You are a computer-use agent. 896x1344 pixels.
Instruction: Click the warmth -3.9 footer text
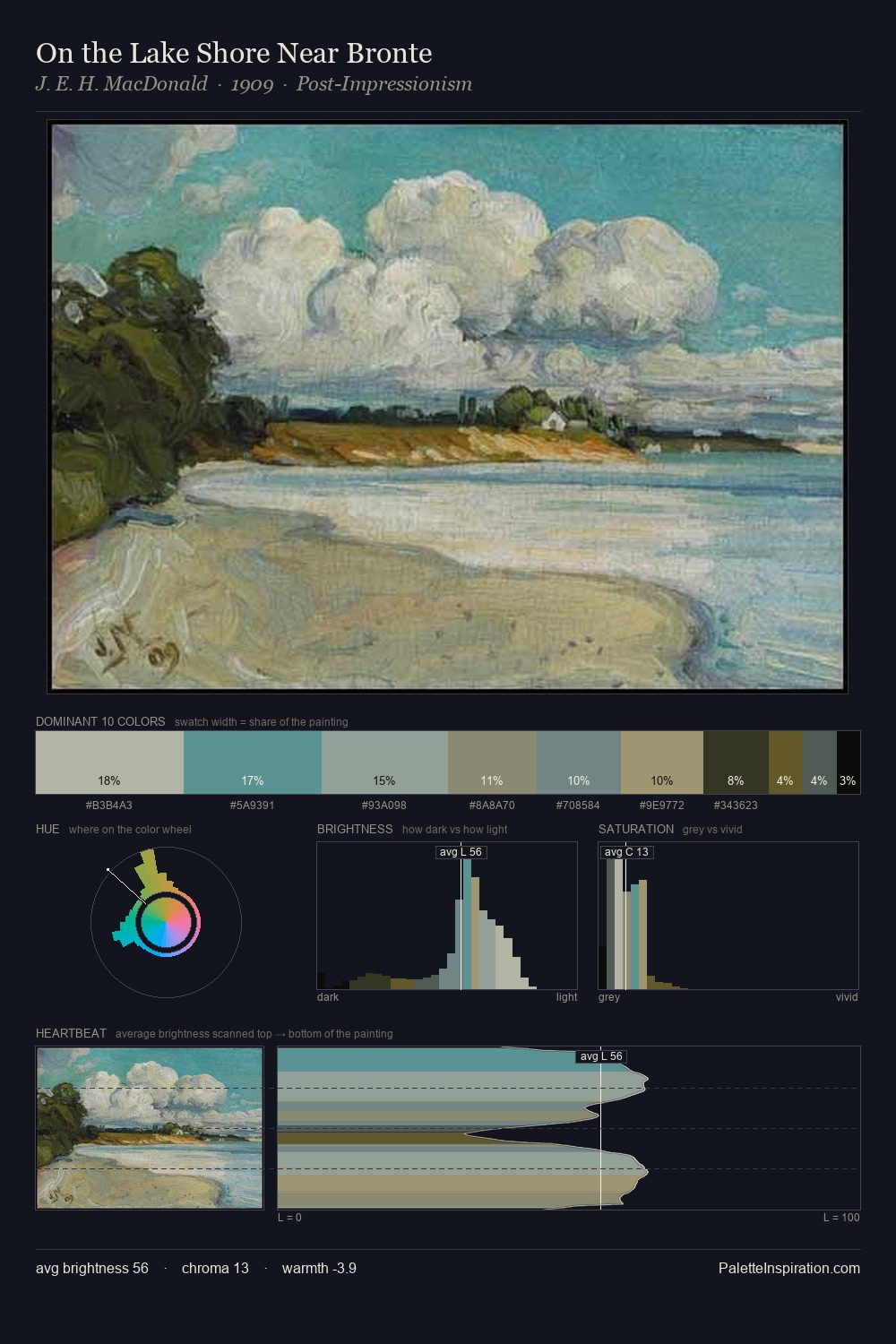[x=319, y=1268]
